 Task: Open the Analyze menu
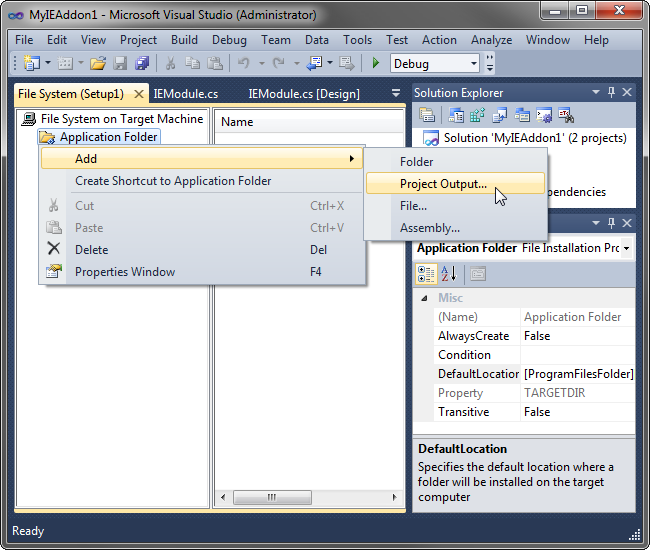[492, 40]
